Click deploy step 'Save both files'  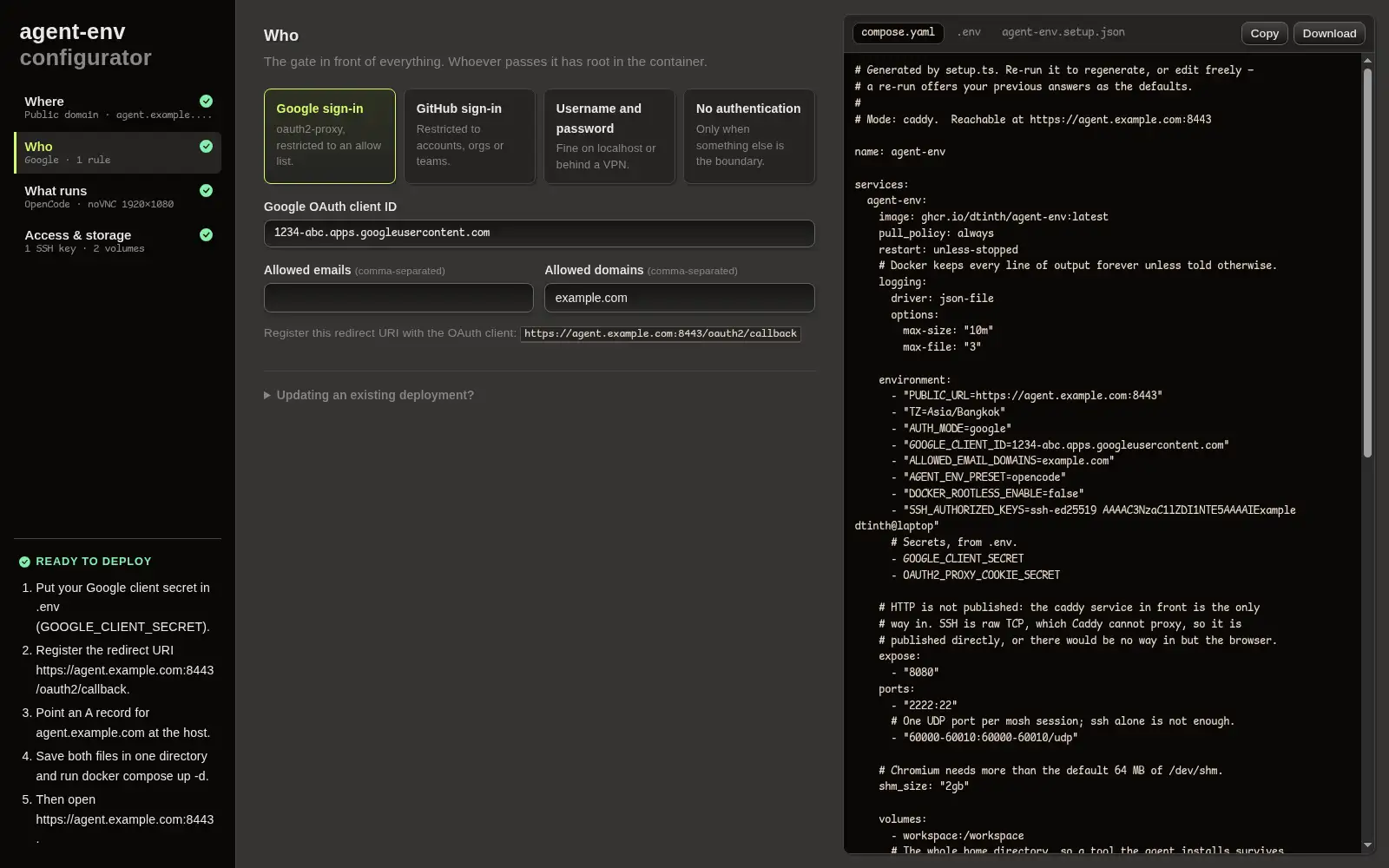click(x=122, y=766)
